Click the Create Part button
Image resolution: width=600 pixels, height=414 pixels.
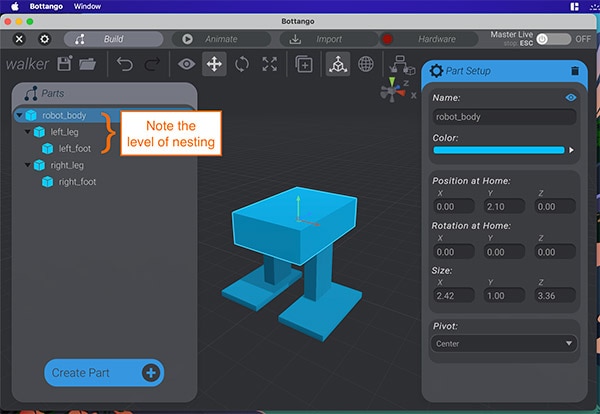103,373
